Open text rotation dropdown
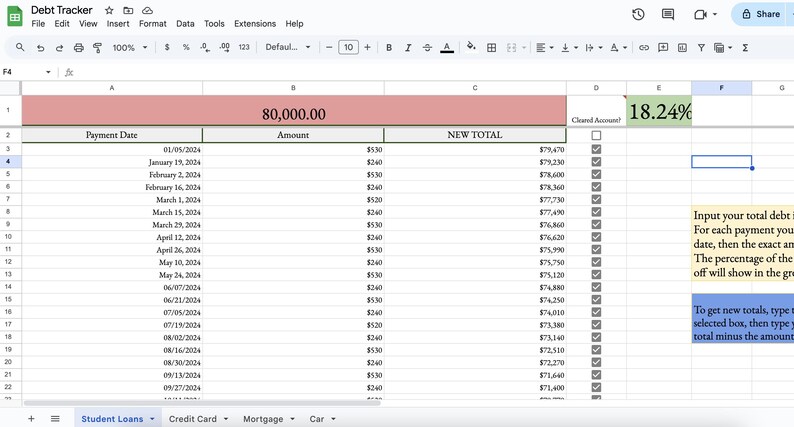The height and width of the screenshot is (427, 794). (618, 48)
